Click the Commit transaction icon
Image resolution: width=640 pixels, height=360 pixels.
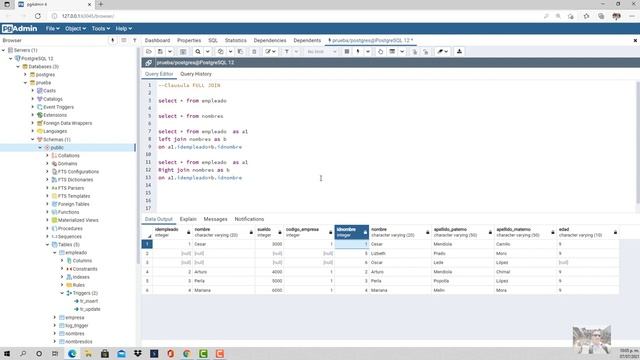tap(414, 51)
